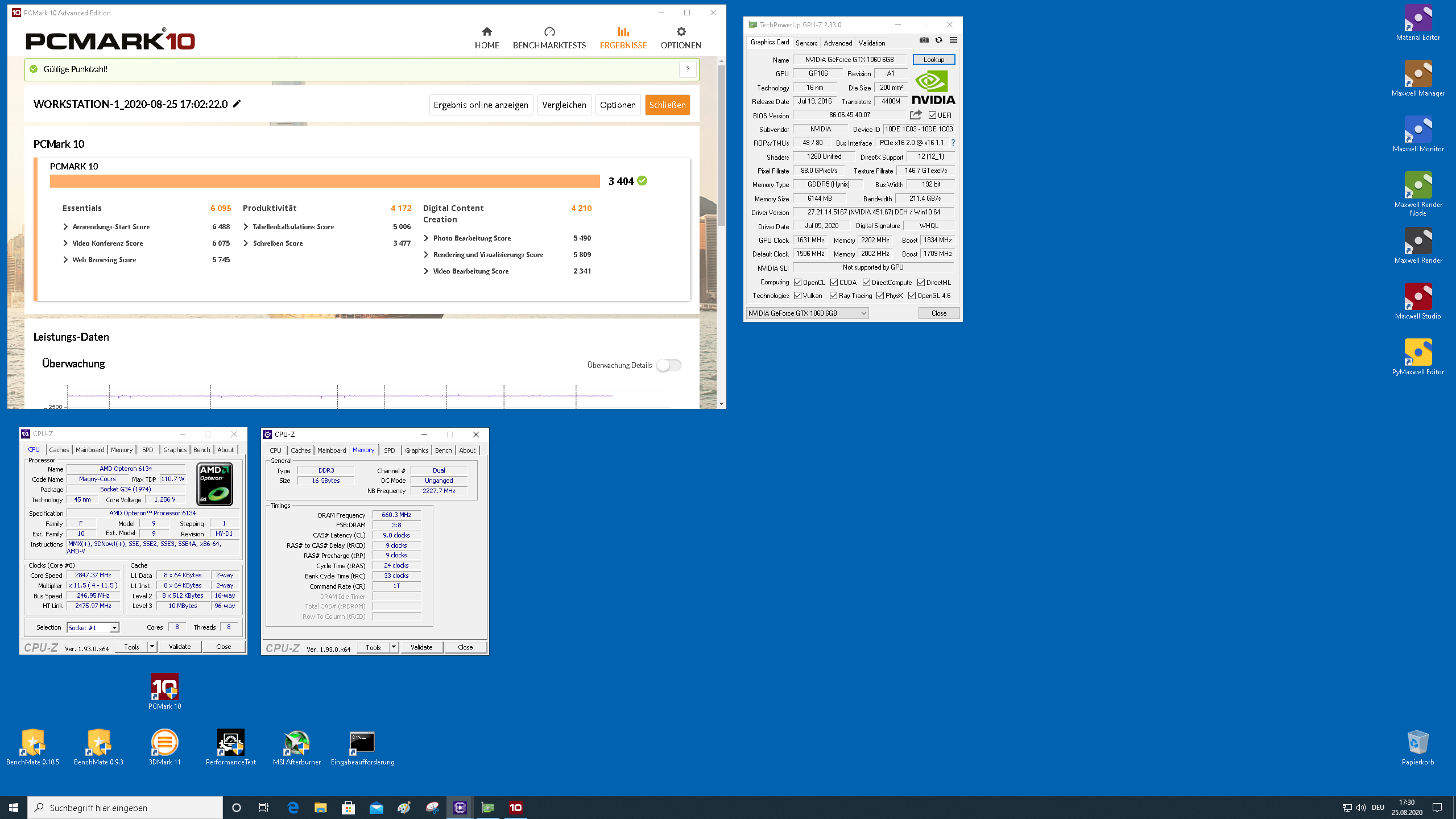Image resolution: width=1456 pixels, height=819 pixels.
Task: Open the OPTIONEN gear section
Action: point(681,38)
